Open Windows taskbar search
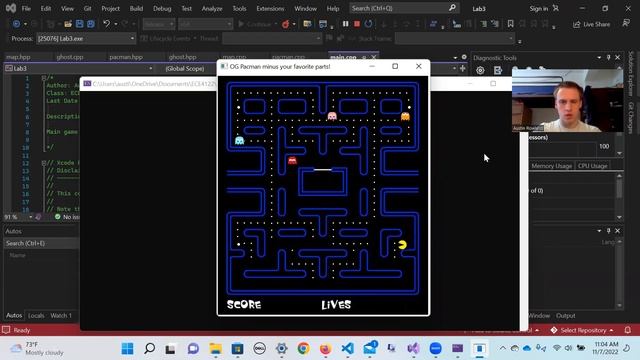640x360 pixels. coord(149,349)
